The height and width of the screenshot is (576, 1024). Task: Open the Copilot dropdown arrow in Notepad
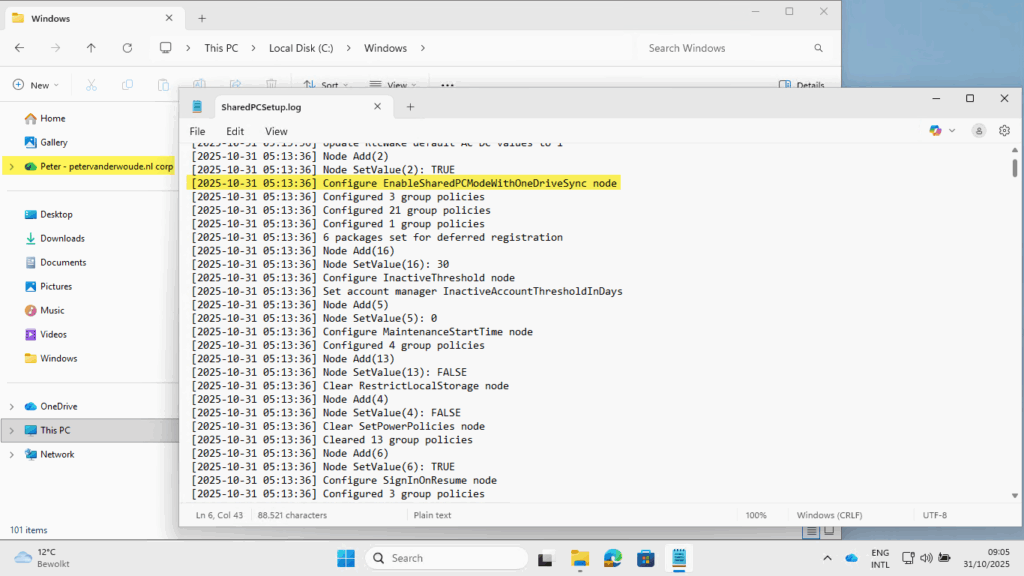(952, 131)
